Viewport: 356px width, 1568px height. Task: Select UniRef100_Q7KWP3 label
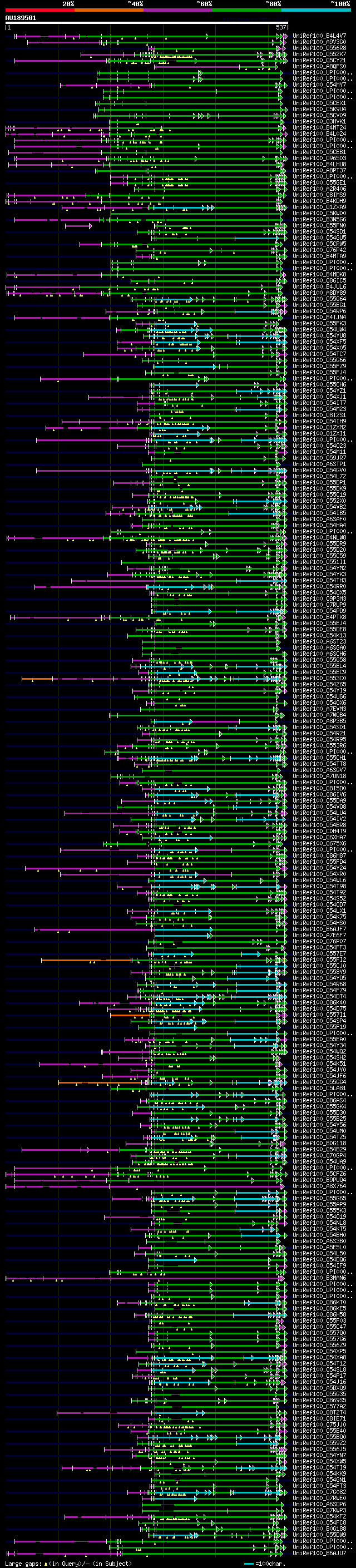(319, 1511)
